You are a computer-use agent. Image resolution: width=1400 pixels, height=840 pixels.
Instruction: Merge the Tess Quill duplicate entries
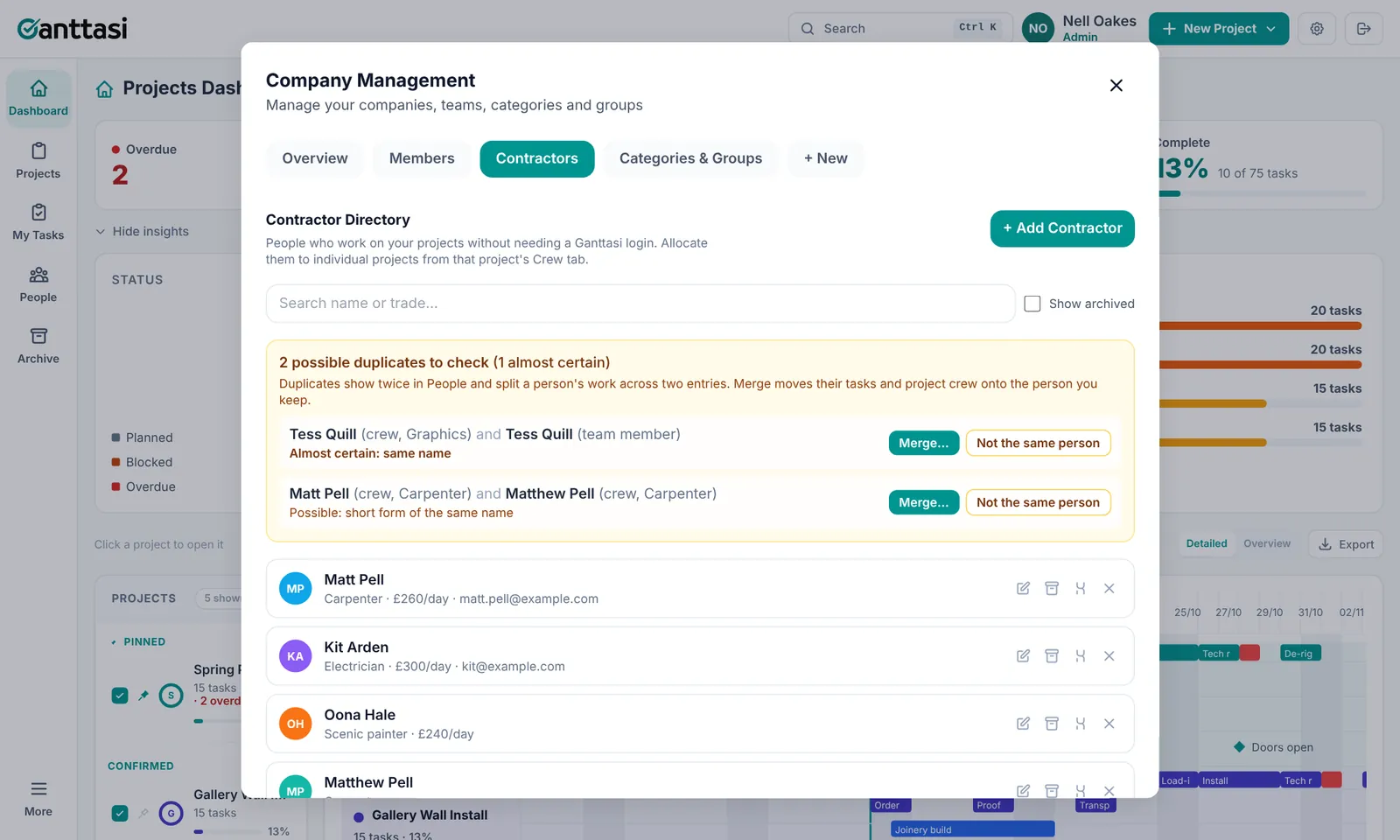click(924, 444)
